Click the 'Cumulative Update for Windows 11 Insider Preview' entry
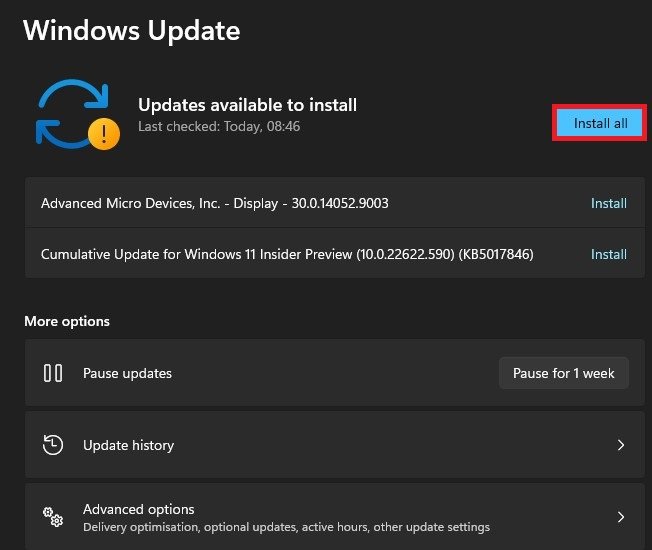 [x=287, y=254]
